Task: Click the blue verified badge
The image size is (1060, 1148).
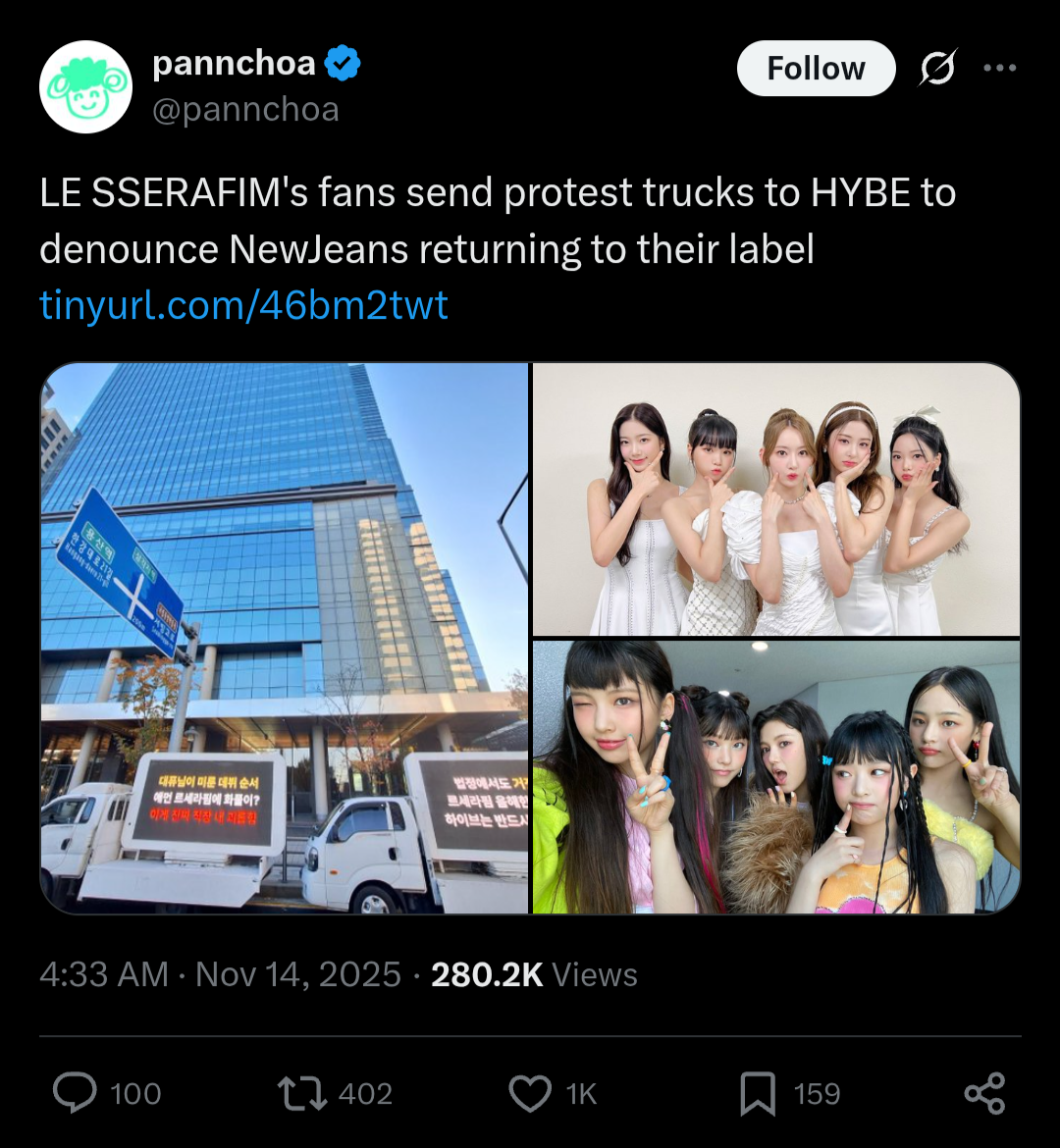Action: (x=343, y=62)
